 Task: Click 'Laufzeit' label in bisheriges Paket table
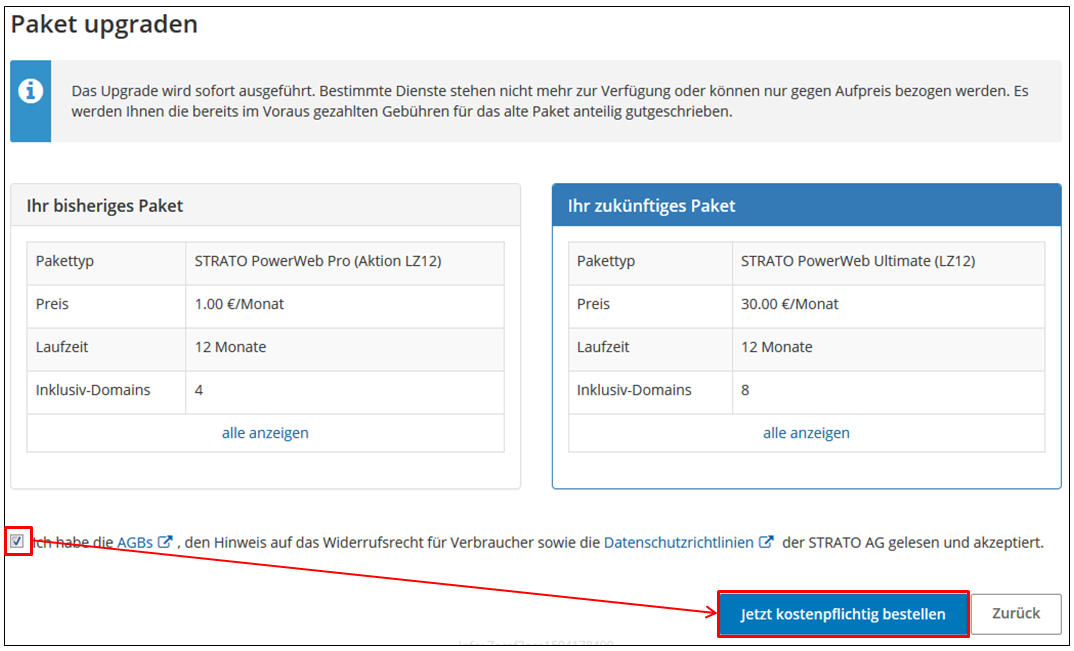pyautogui.click(x=62, y=347)
